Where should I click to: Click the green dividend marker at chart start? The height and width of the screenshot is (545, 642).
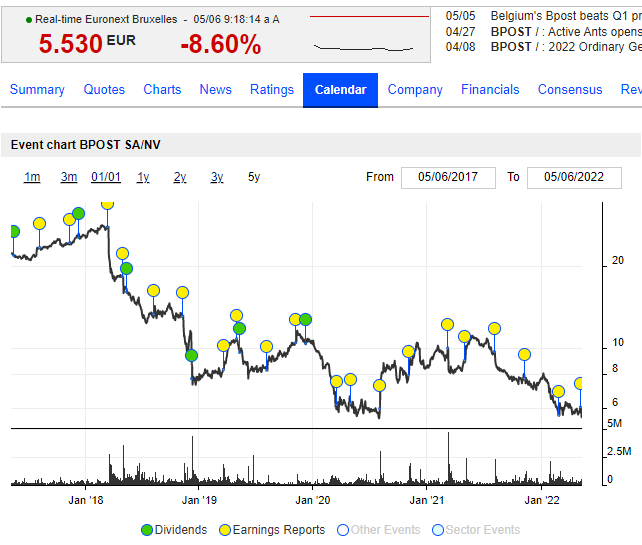point(14,231)
